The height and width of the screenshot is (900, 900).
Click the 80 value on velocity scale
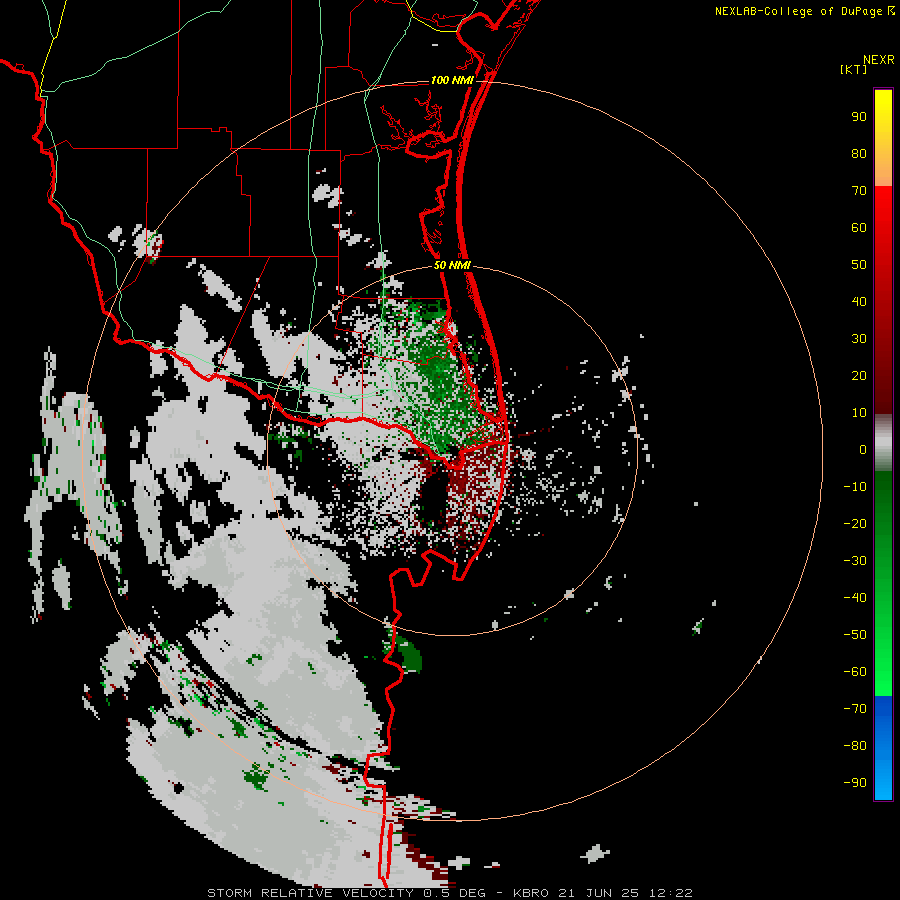(x=859, y=154)
